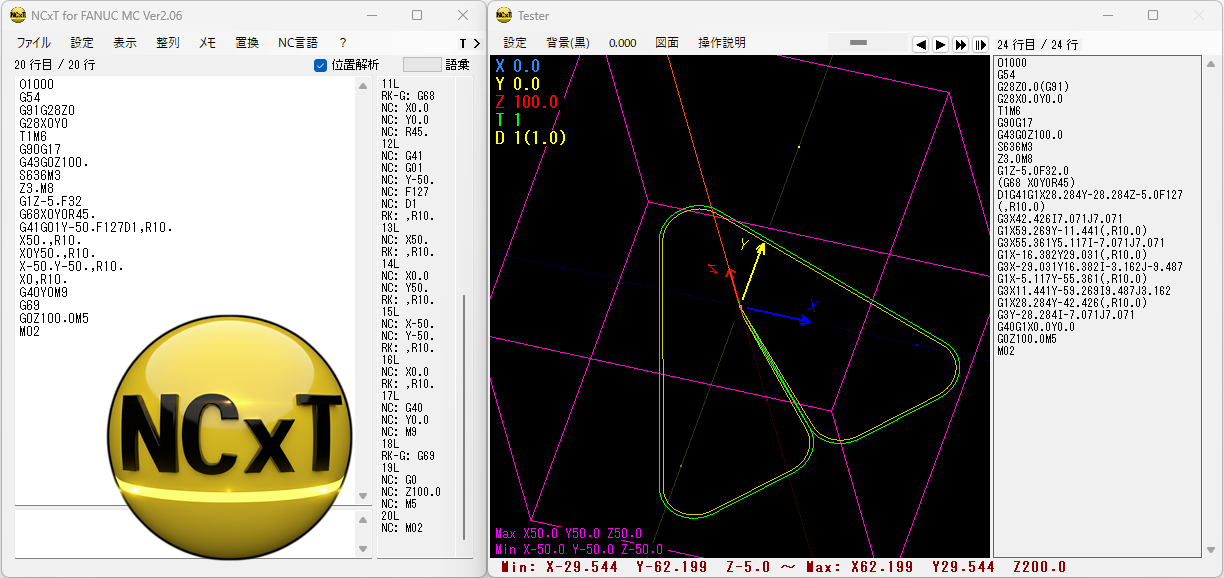
Task: Adjust the playback speed slider in Tester
Action: pos(863,43)
